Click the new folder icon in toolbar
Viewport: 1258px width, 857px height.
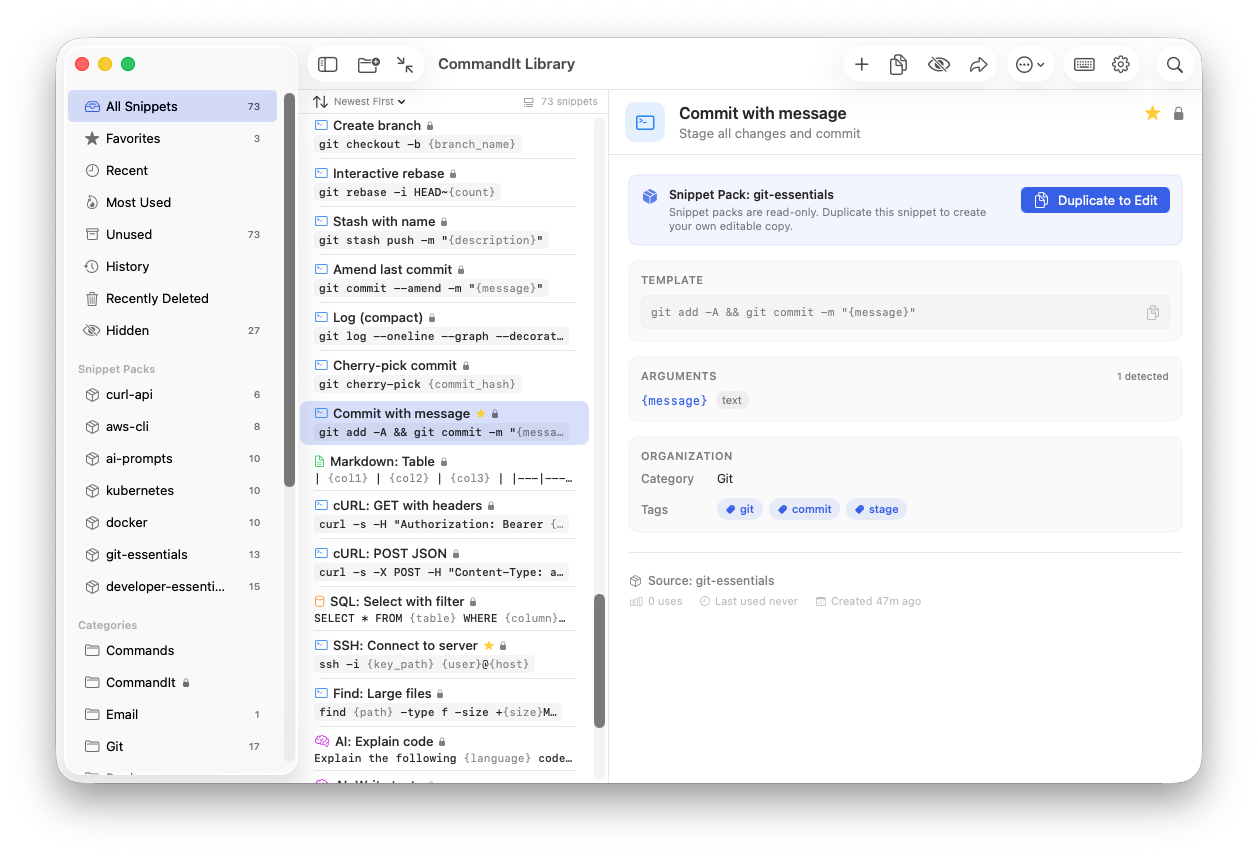[x=368, y=65]
